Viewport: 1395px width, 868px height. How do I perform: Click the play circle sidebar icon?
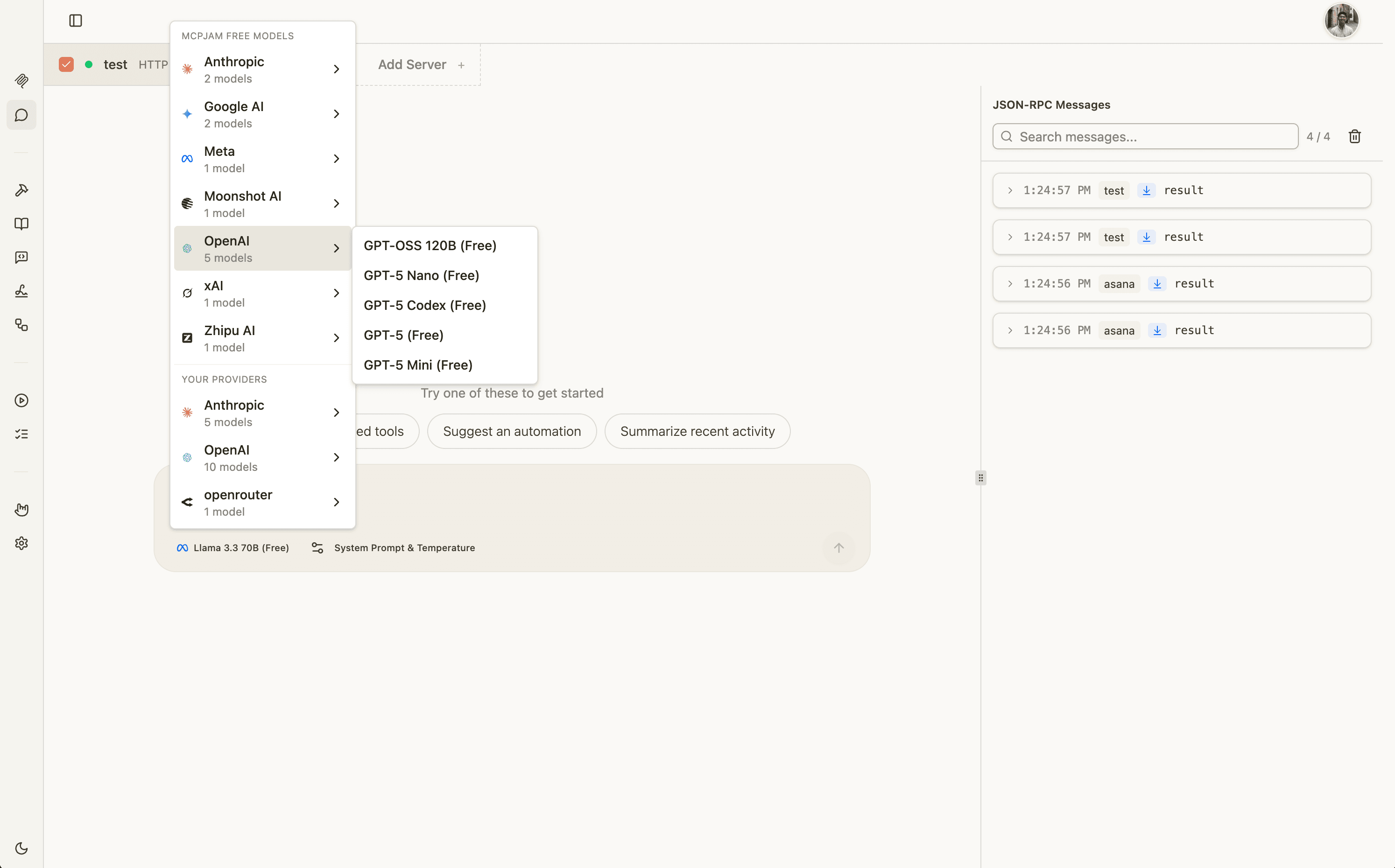21,400
